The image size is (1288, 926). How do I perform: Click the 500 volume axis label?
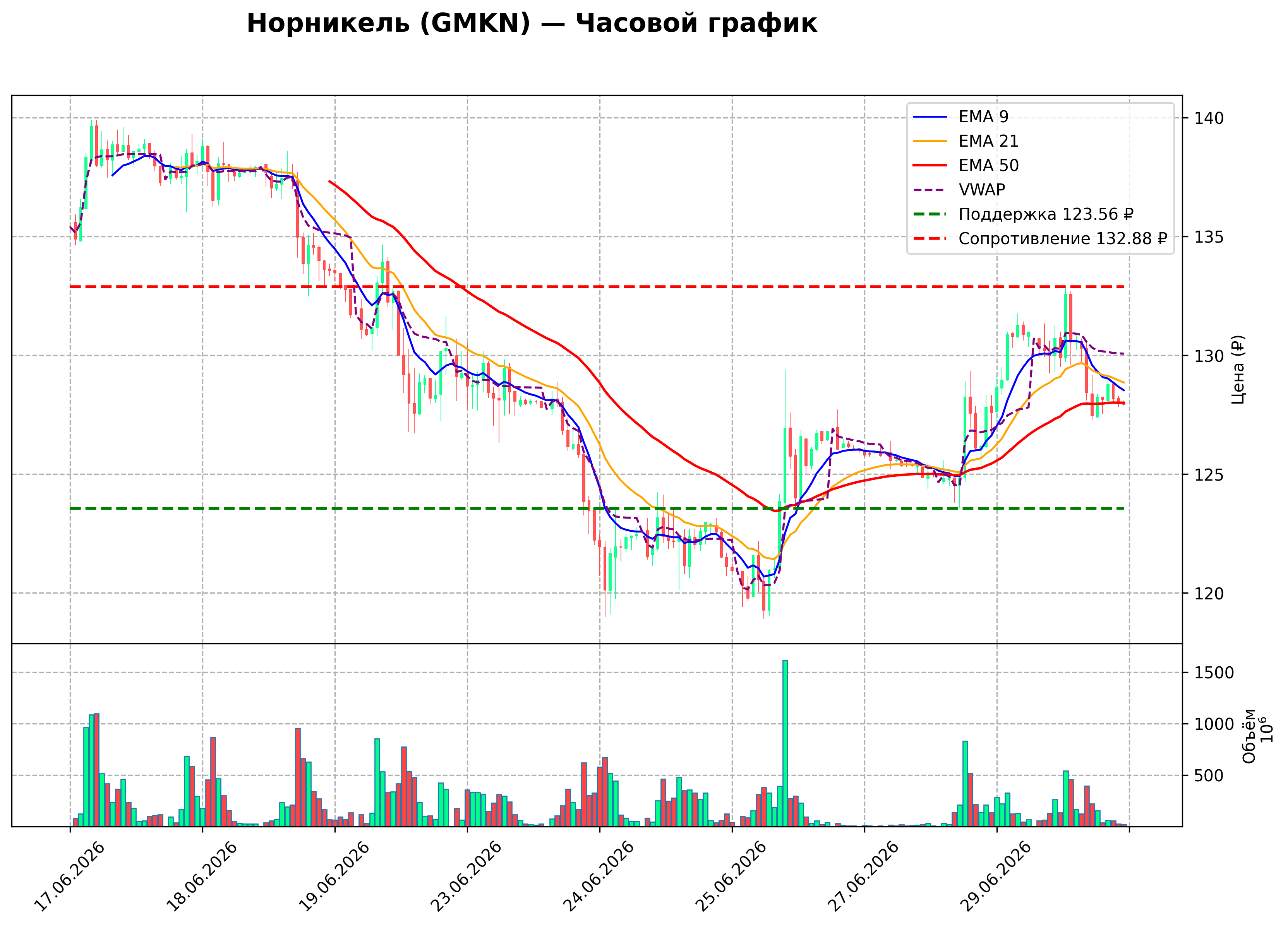(x=1209, y=776)
